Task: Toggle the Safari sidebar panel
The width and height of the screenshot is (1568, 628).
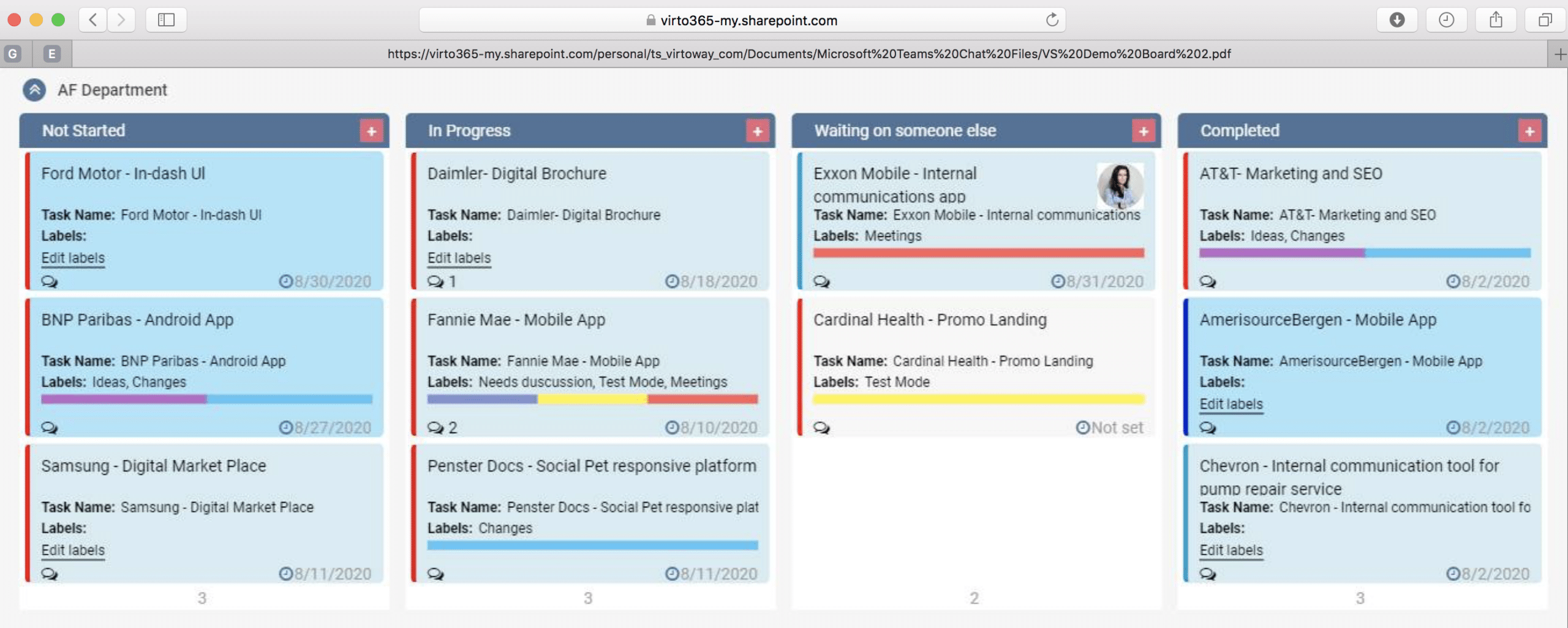Action: (166, 20)
